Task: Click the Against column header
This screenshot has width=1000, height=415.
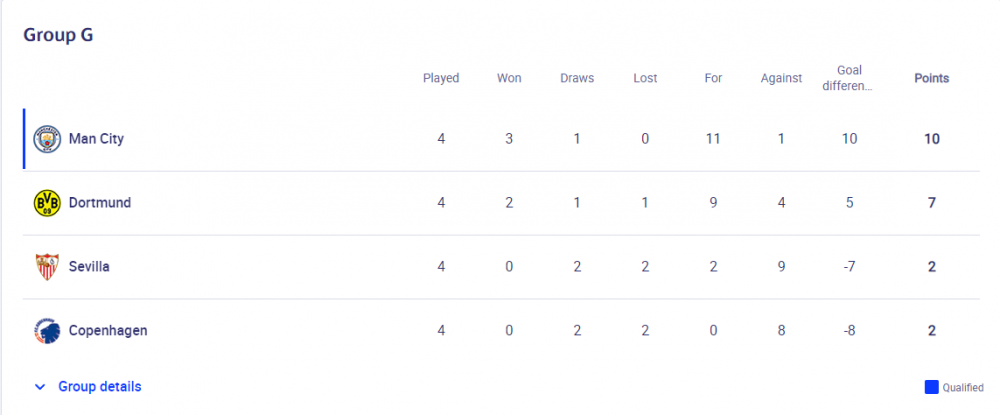Action: click(x=781, y=78)
